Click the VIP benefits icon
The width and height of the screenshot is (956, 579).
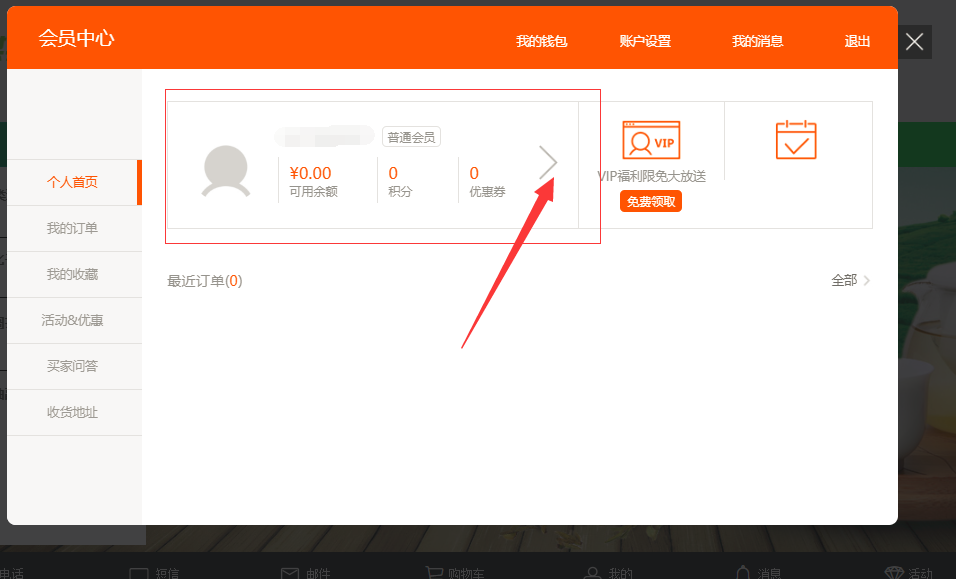click(x=651, y=140)
